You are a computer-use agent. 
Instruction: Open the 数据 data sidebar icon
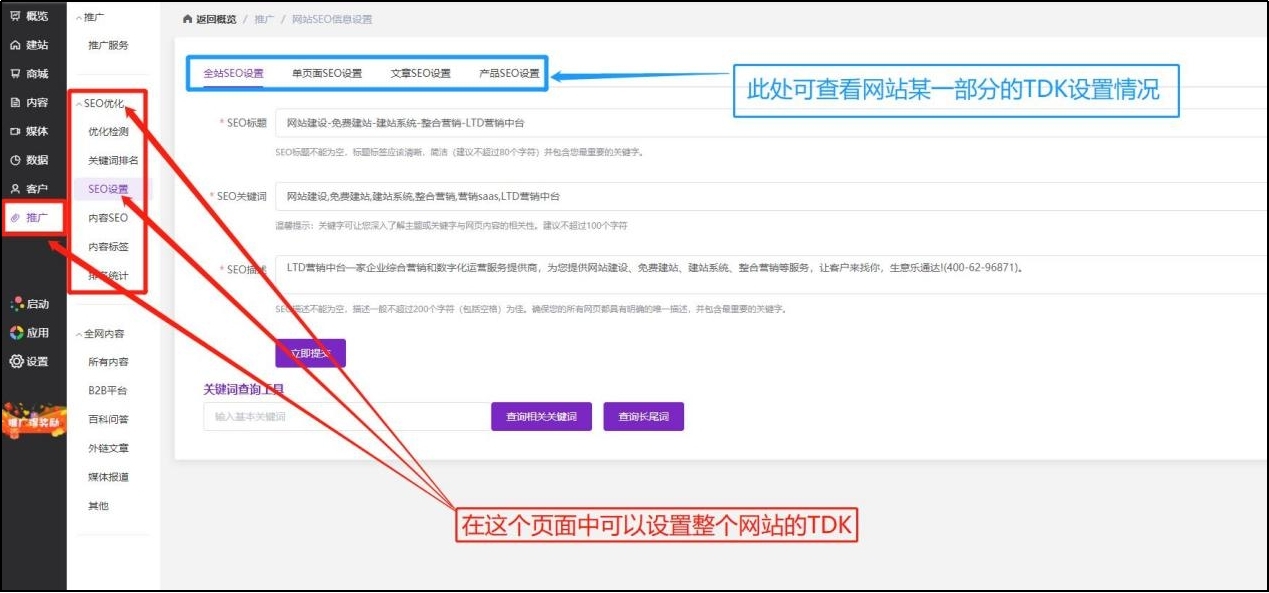pos(15,160)
